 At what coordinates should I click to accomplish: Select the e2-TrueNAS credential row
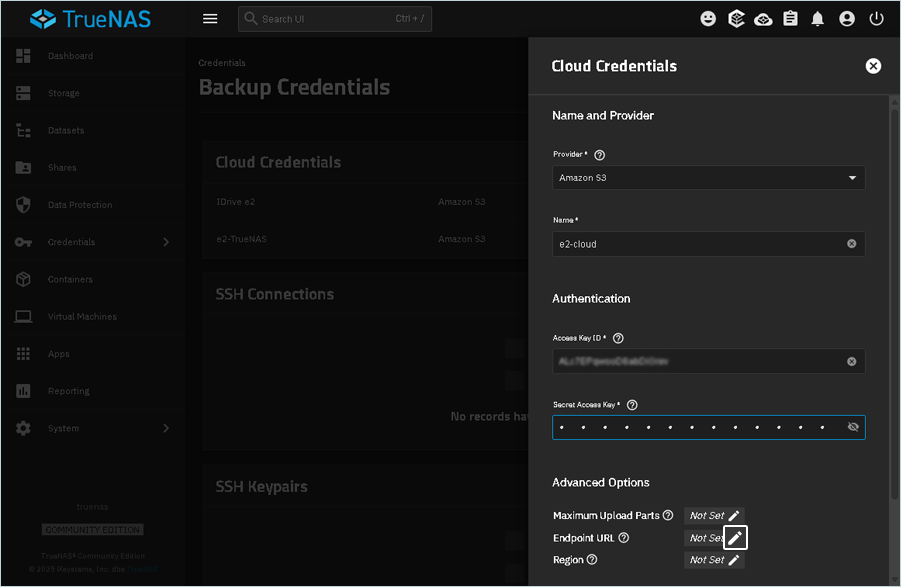click(365, 240)
